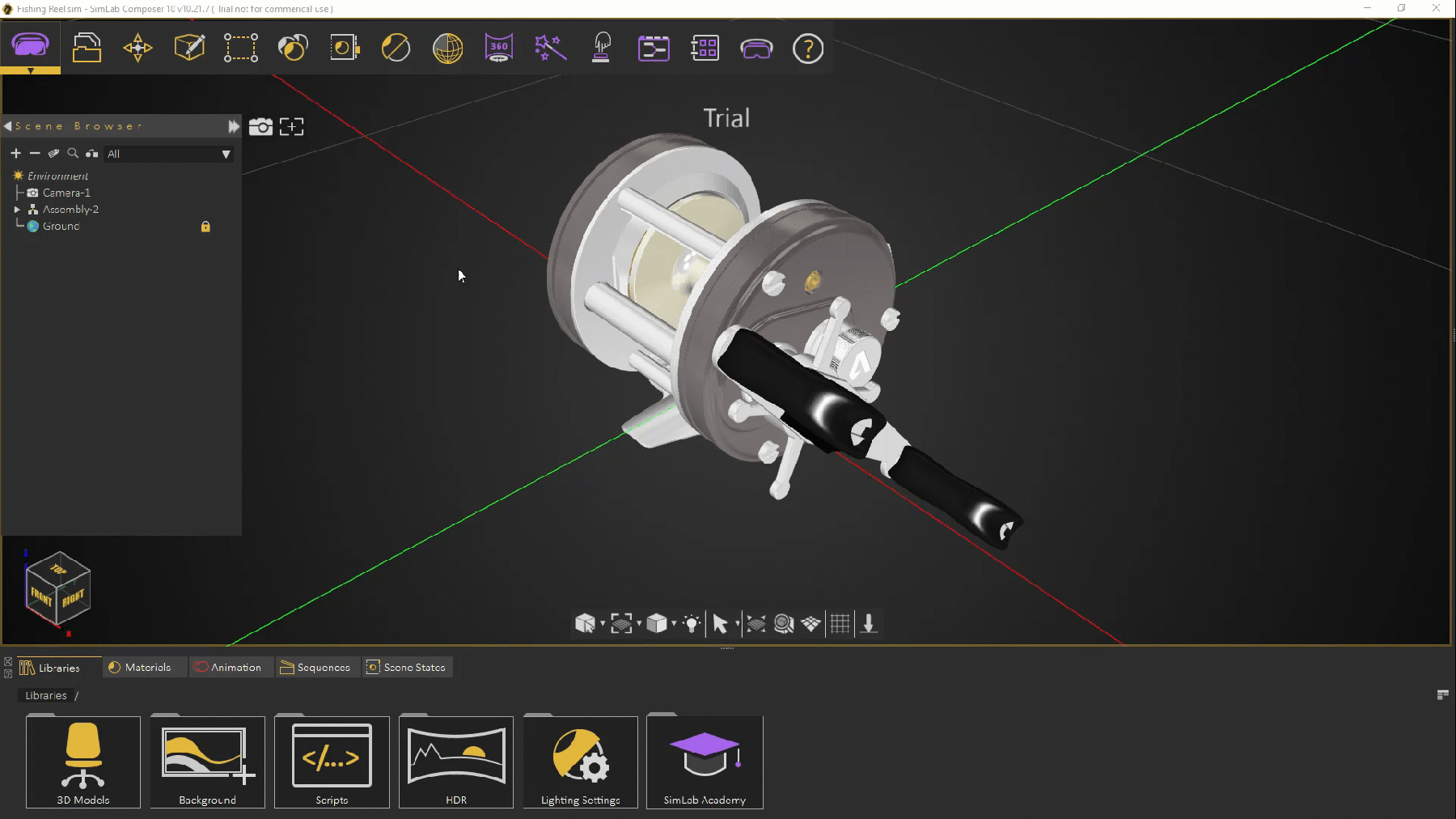1456x819 pixels.
Task: Open the file folder icon in toolbar
Action: point(87,48)
